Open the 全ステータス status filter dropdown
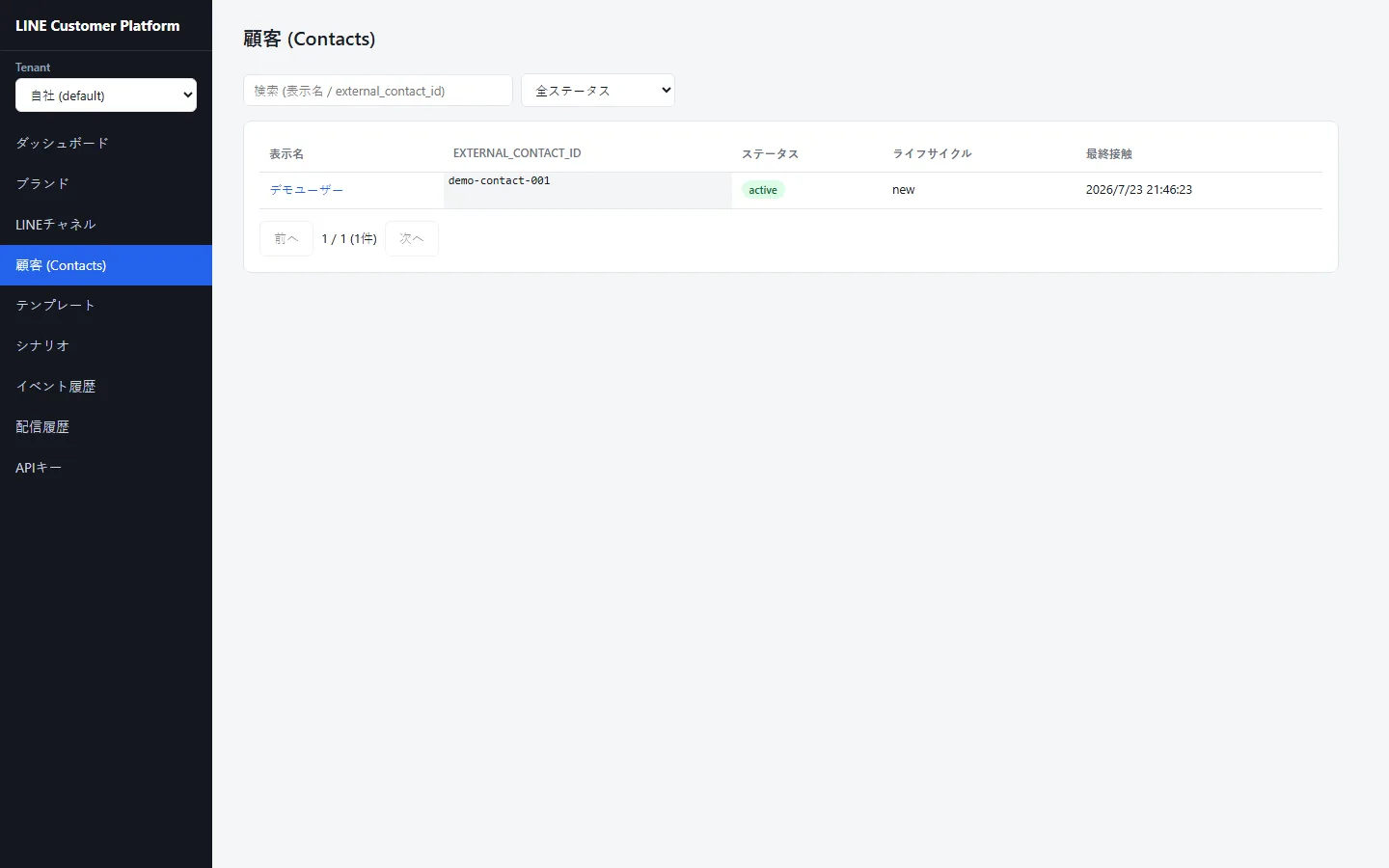The height and width of the screenshot is (868, 1389). coord(598,91)
